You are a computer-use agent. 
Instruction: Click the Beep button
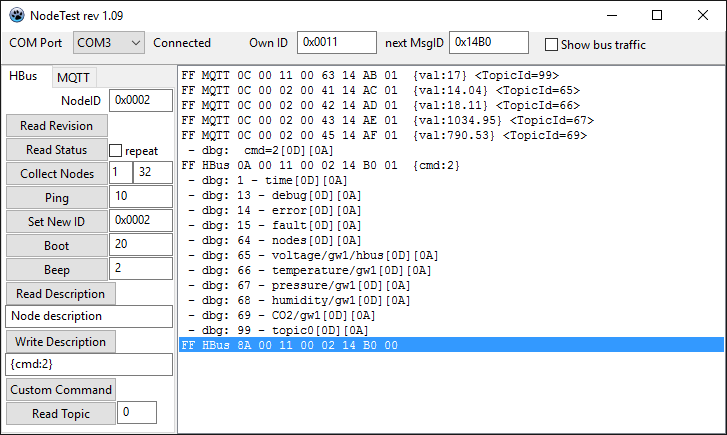(57, 270)
